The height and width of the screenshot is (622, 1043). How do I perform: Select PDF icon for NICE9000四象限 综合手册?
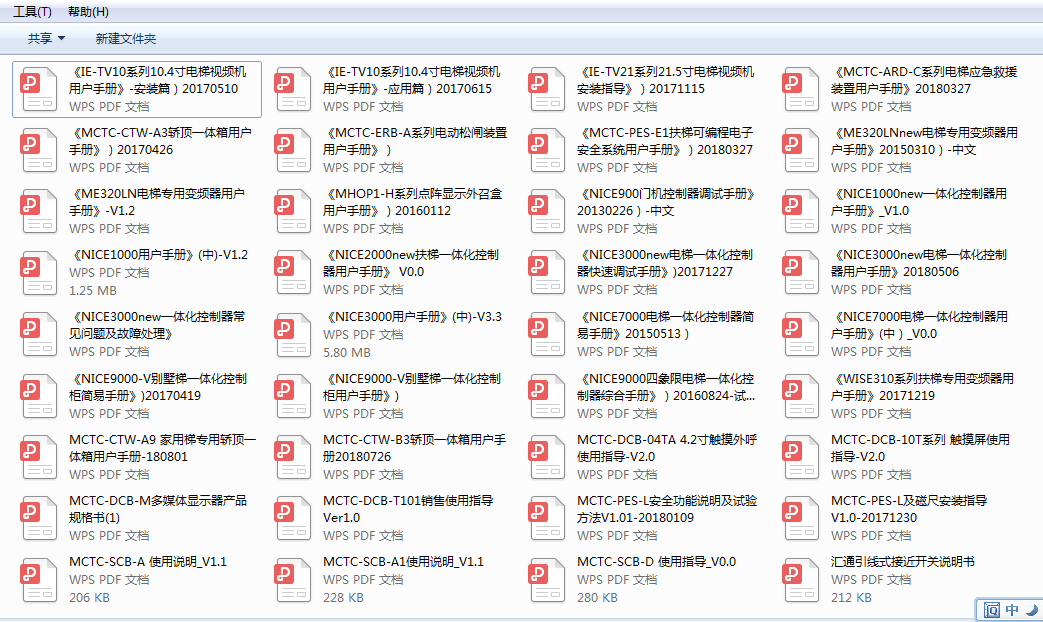click(x=547, y=396)
